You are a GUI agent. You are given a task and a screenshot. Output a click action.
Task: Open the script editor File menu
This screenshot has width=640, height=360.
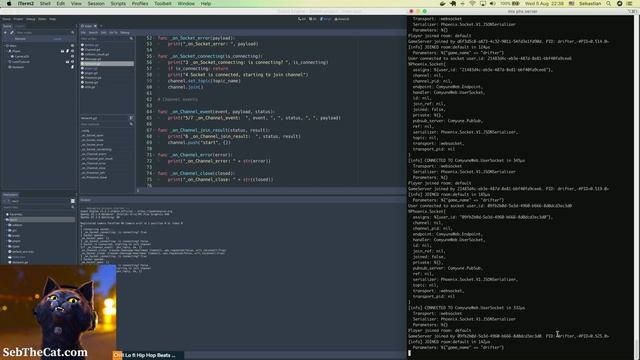pyautogui.click(x=83, y=33)
